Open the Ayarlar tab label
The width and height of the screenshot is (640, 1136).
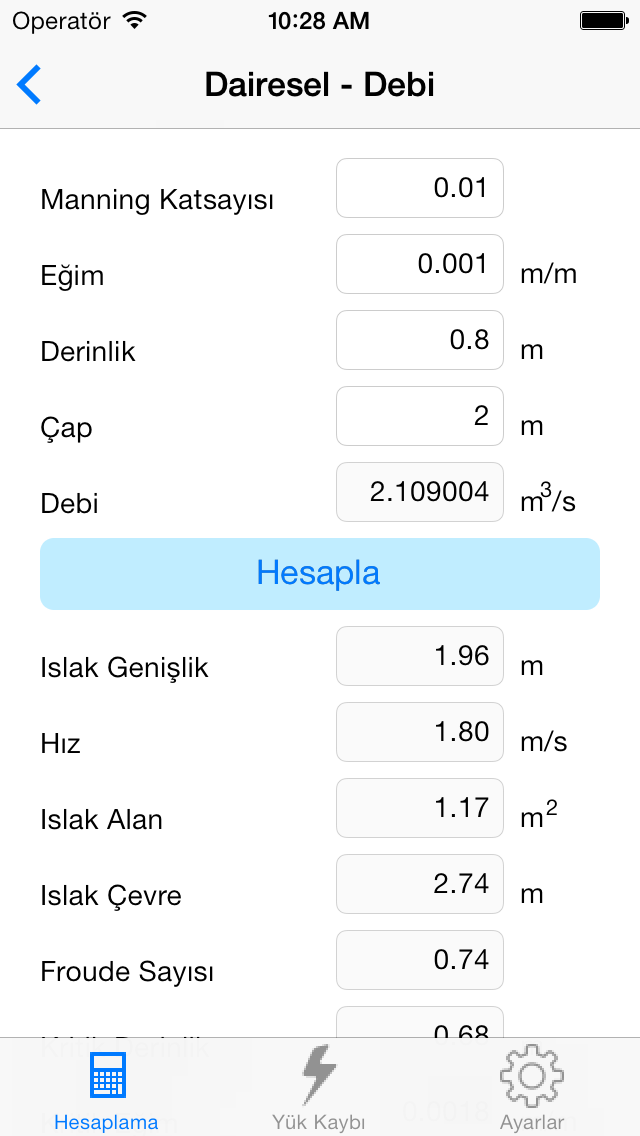click(532, 1122)
